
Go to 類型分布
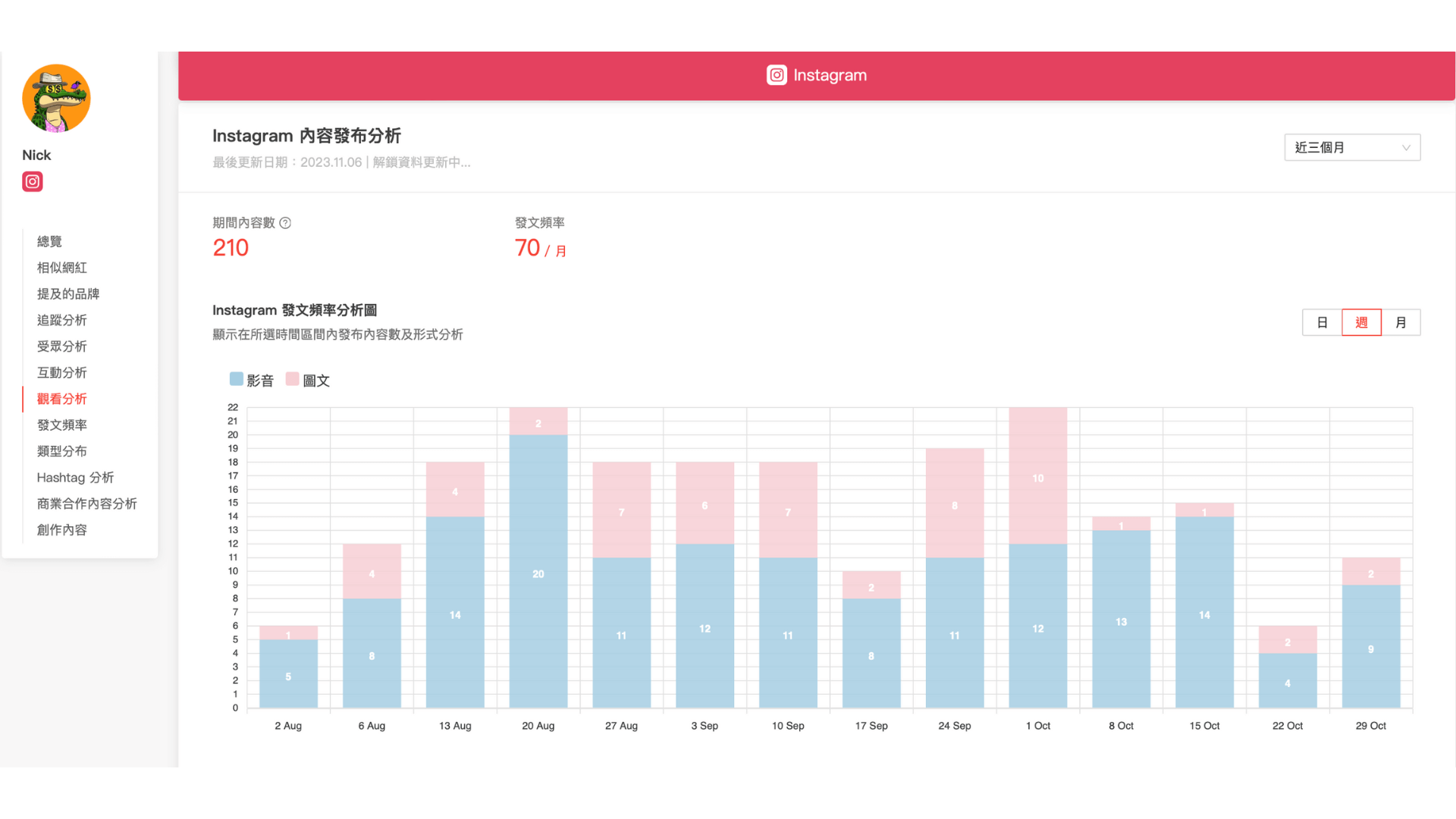tap(62, 451)
